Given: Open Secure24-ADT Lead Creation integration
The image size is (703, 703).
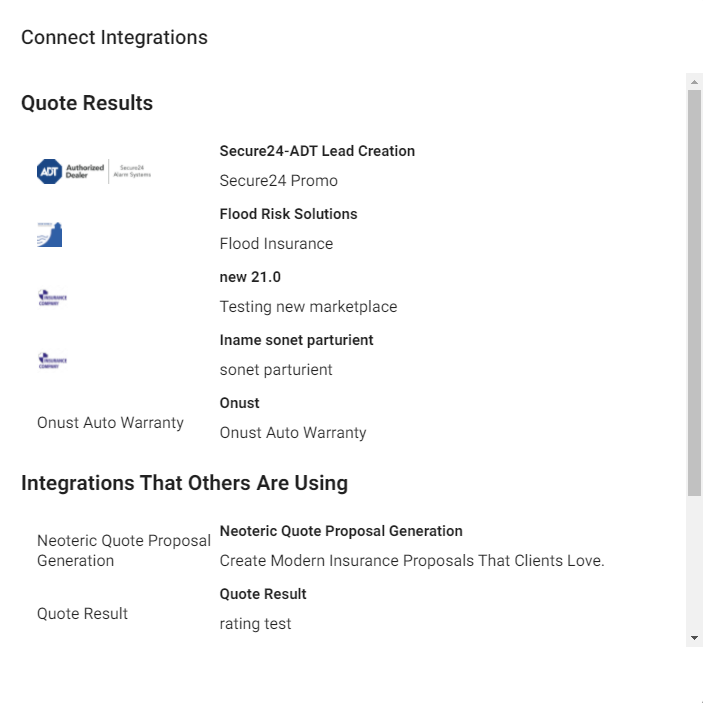Looking at the screenshot, I should (317, 151).
